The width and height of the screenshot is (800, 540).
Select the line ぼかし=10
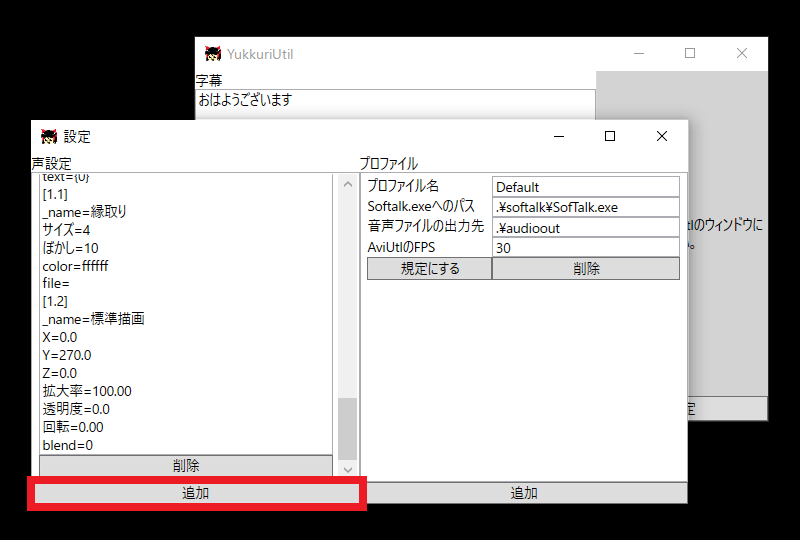(70, 248)
